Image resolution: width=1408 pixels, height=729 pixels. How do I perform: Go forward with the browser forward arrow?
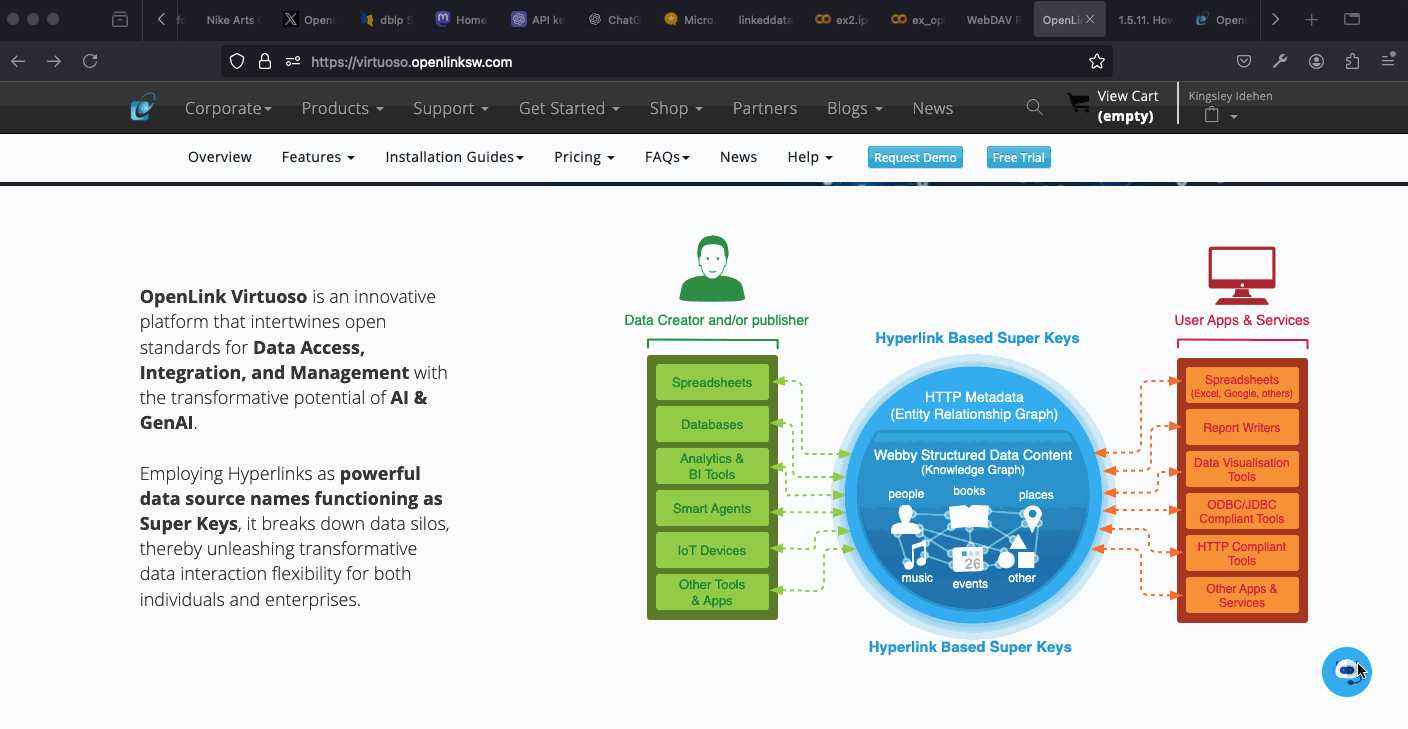tap(54, 61)
